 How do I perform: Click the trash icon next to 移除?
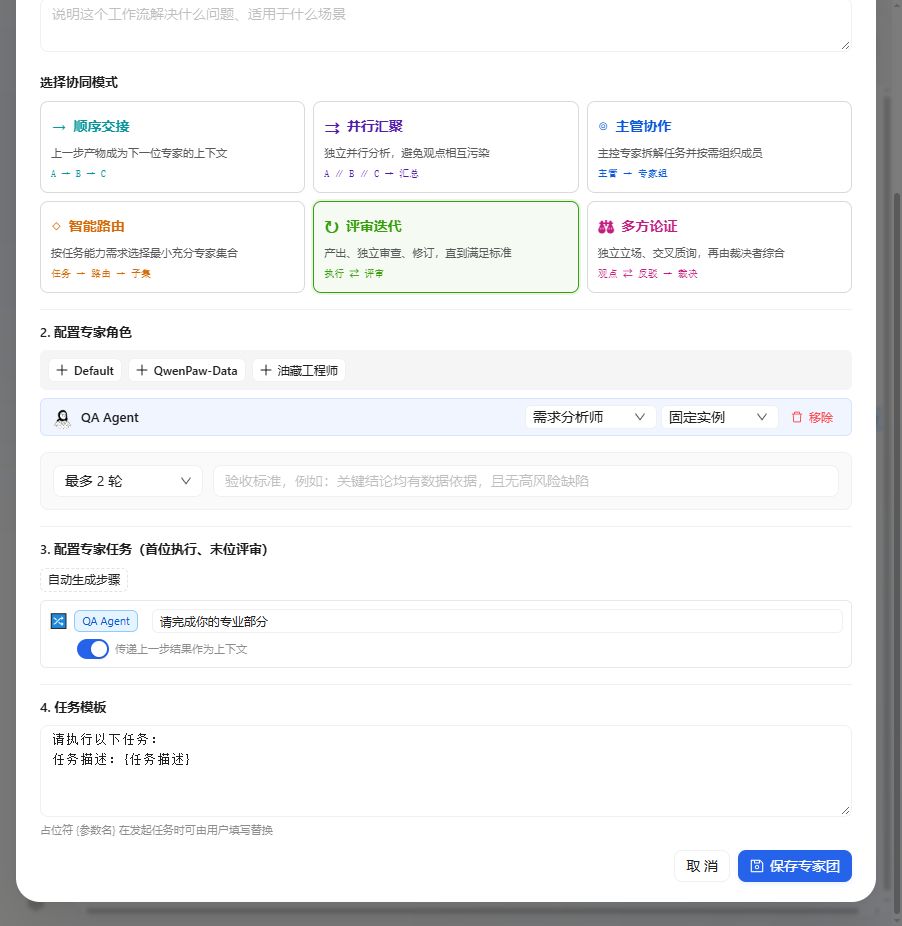[797, 417]
